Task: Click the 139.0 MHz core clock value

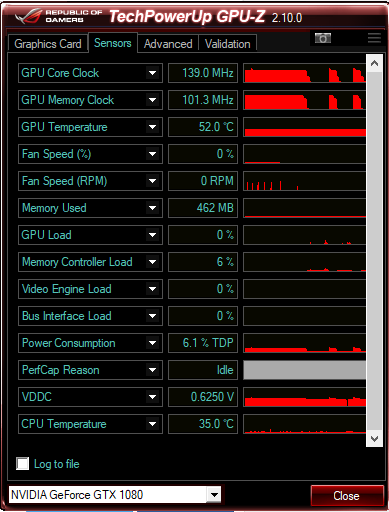Action: 203,73
